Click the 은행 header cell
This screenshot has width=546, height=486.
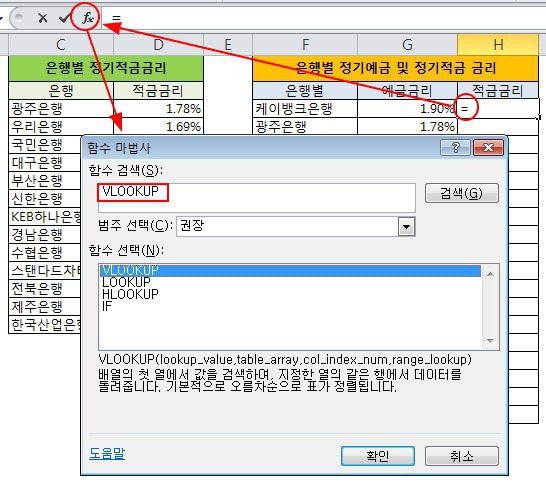[x=61, y=91]
